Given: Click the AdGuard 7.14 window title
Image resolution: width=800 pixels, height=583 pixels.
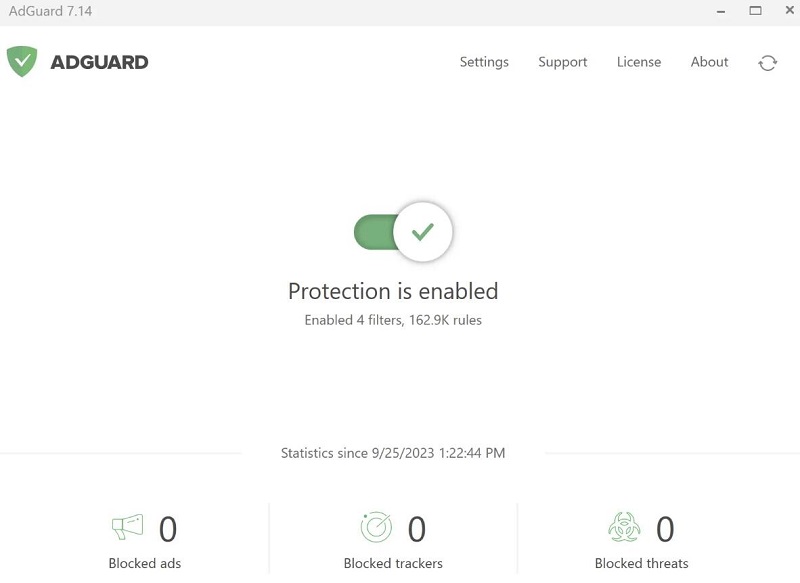Looking at the screenshot, I should click(x=51, y=11).
